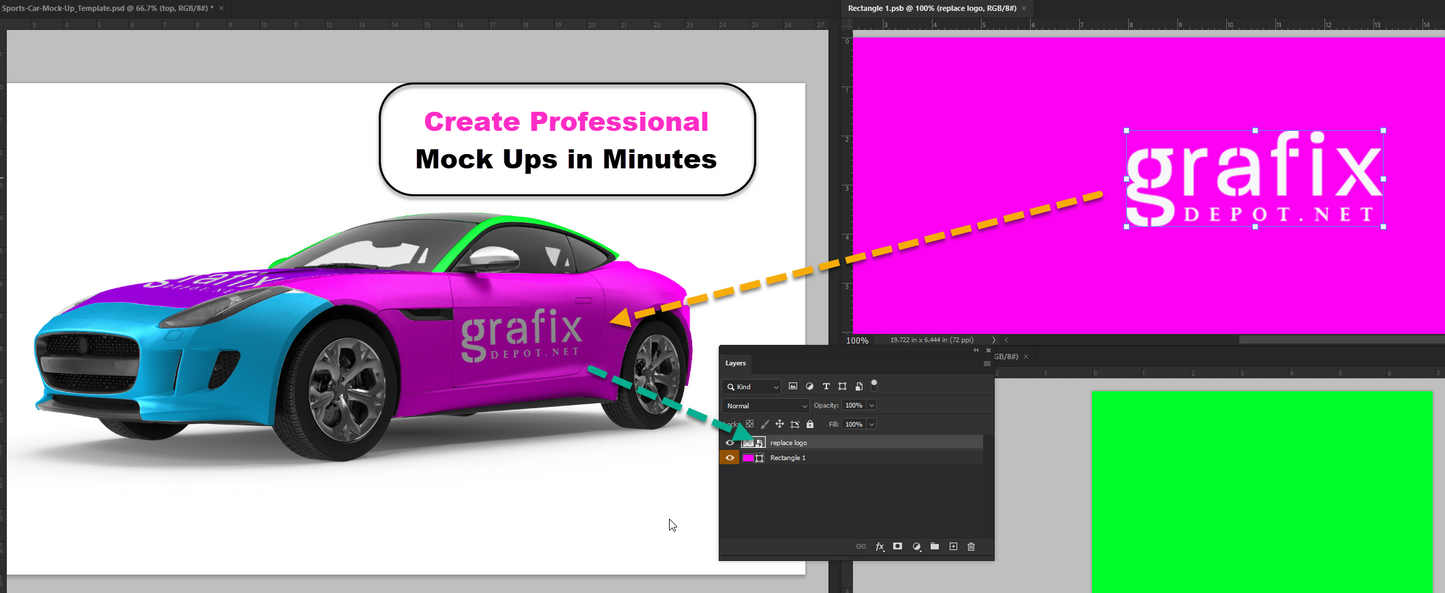Click the lock all attributes padlock icon

[810, 424]
